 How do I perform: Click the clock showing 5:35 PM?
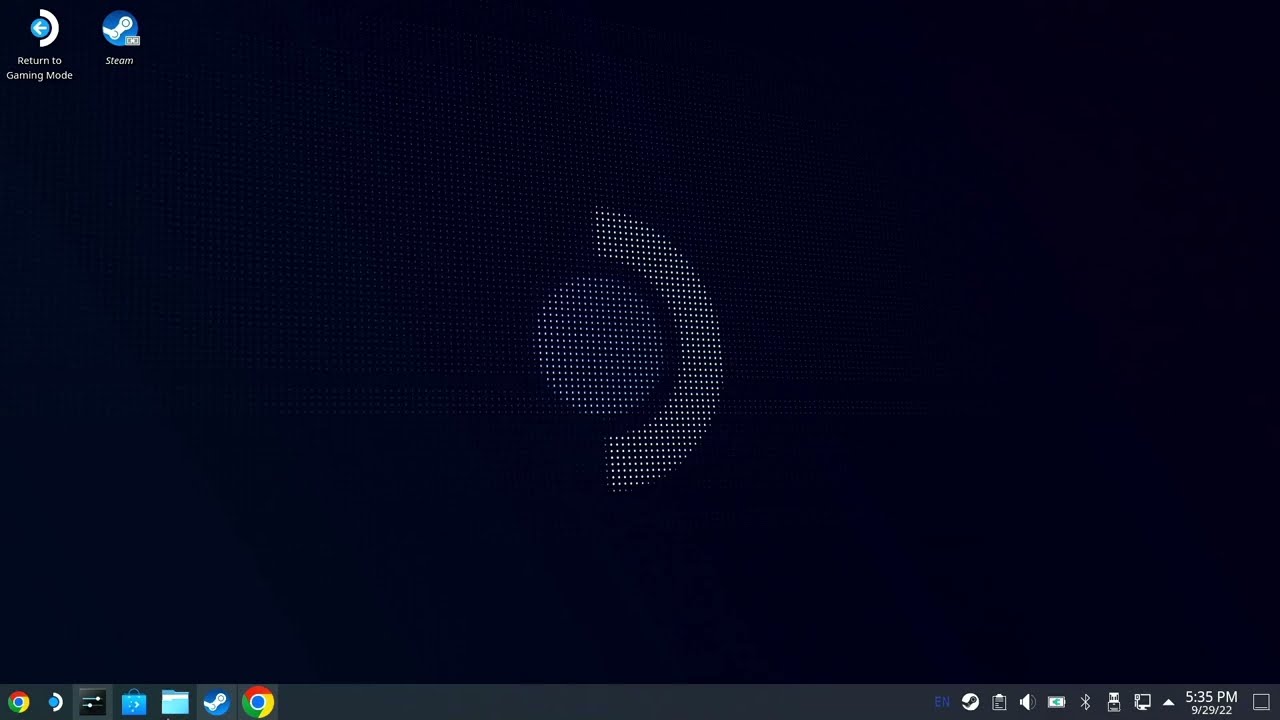click(x=1211, y=702)
